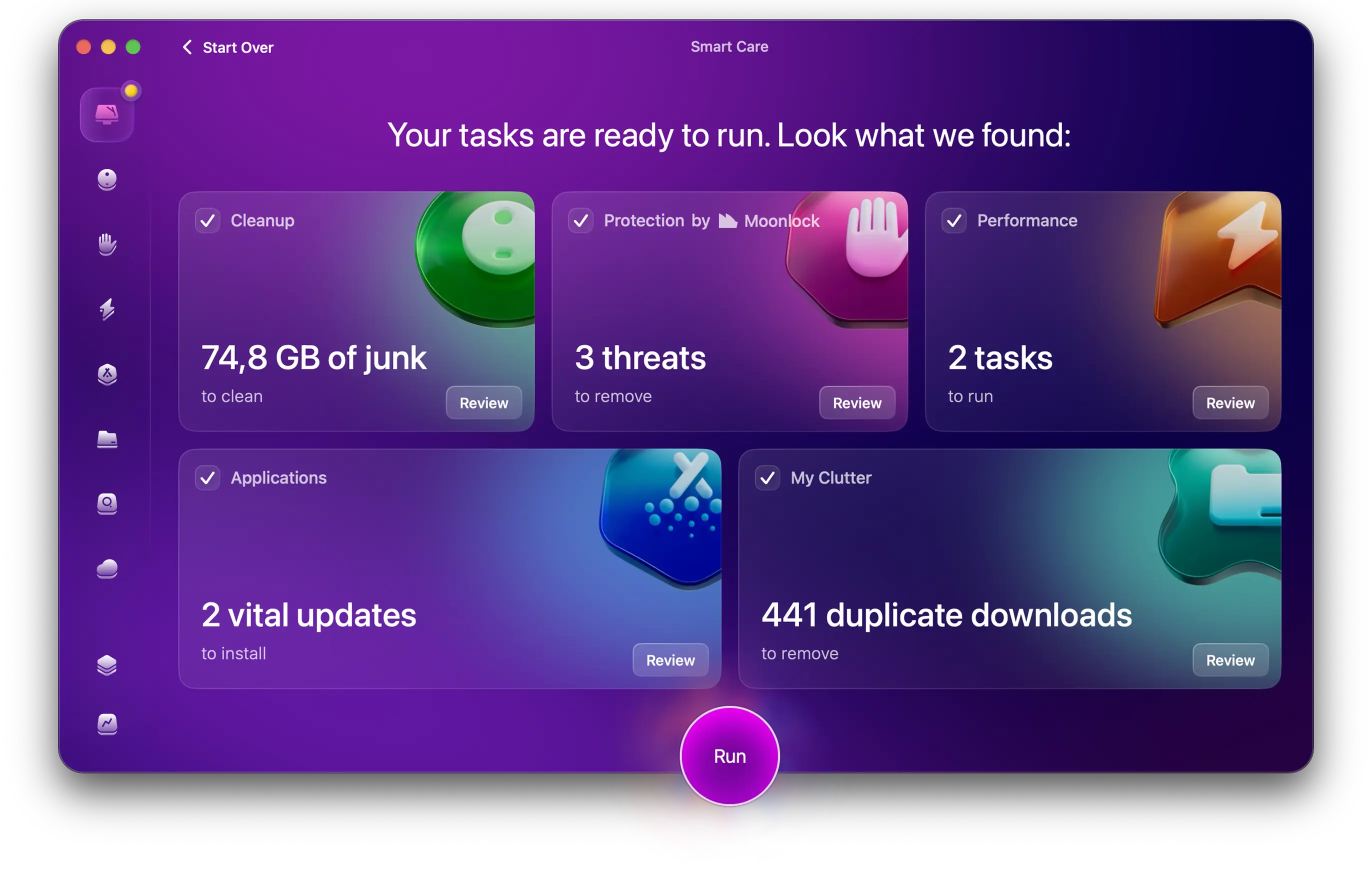Open the Smart Care sidebar icon
Viewport: 1372px width, 870px height.
pos(106,115)
